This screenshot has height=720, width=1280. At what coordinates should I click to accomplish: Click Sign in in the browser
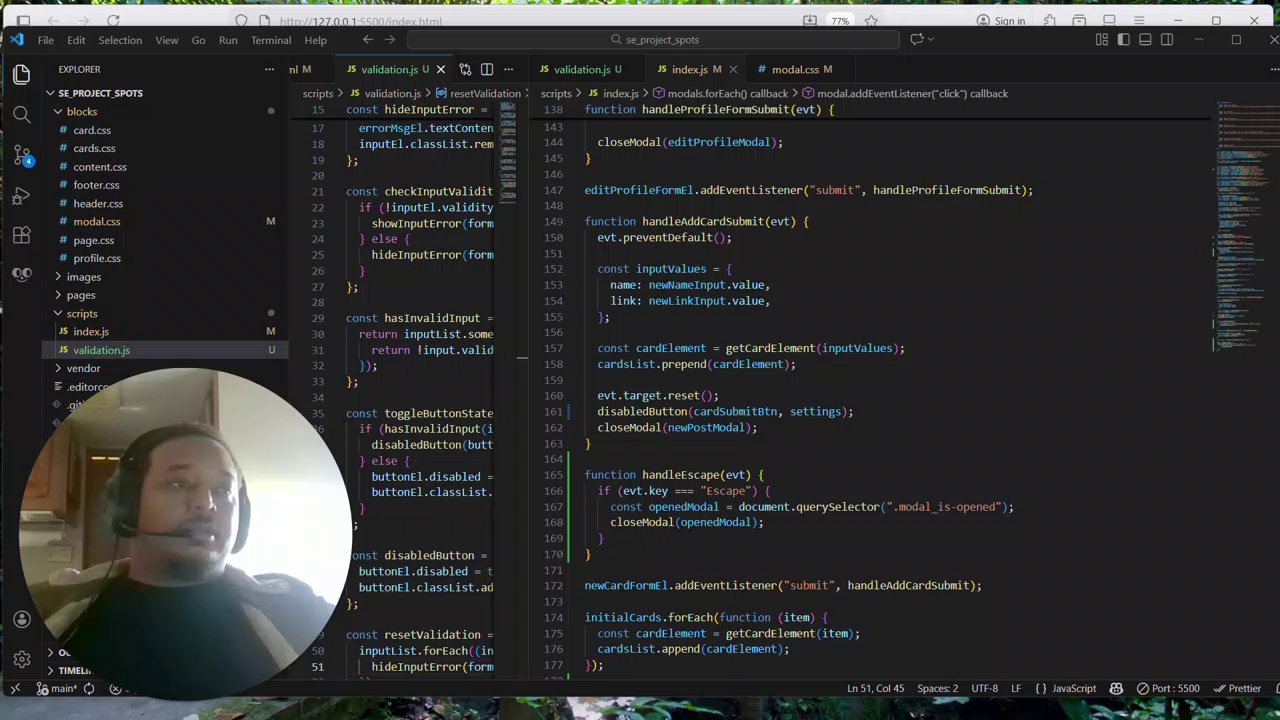pos(1000,21)
